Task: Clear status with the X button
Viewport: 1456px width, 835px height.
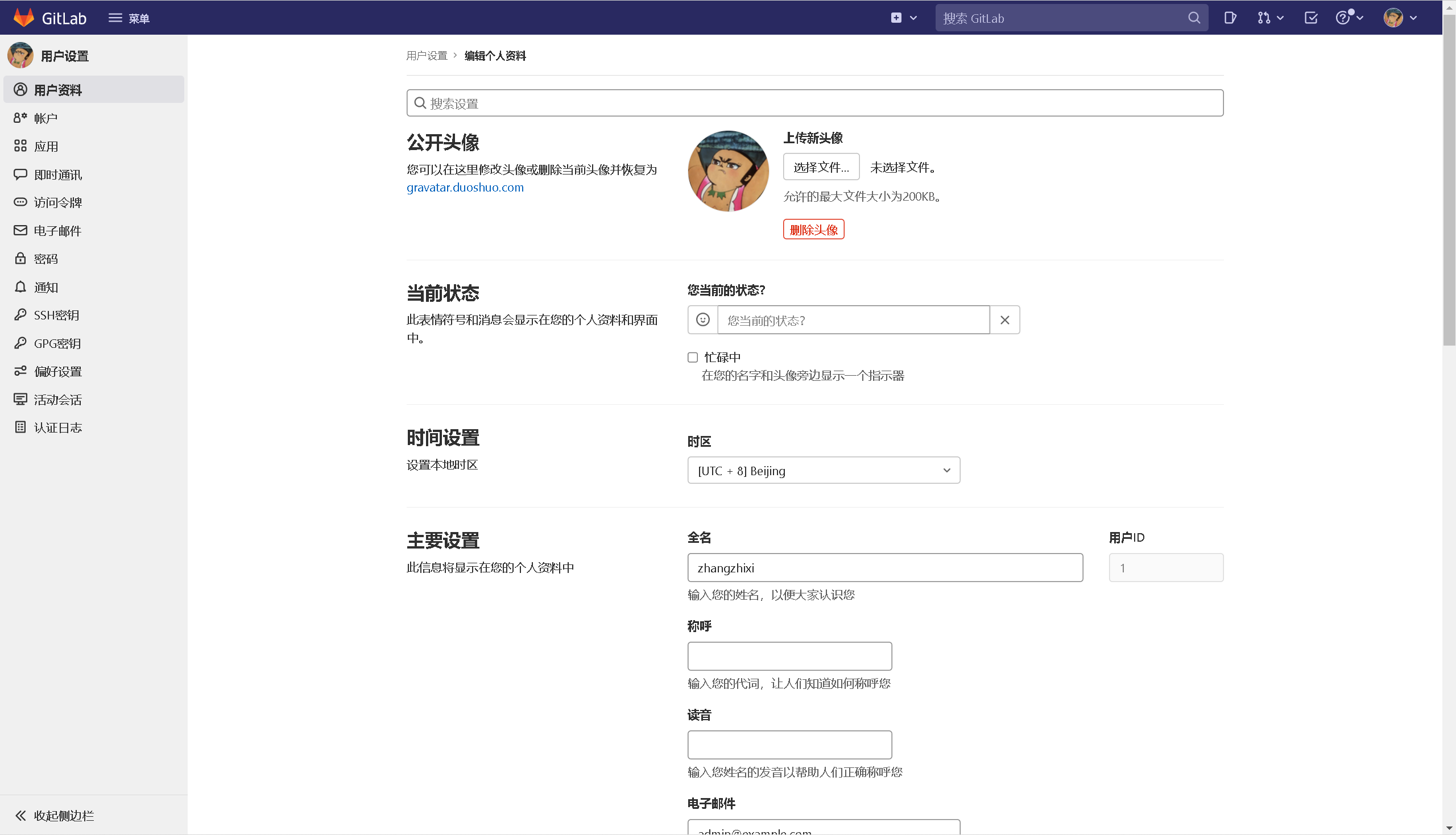Action: point(1004,320)
